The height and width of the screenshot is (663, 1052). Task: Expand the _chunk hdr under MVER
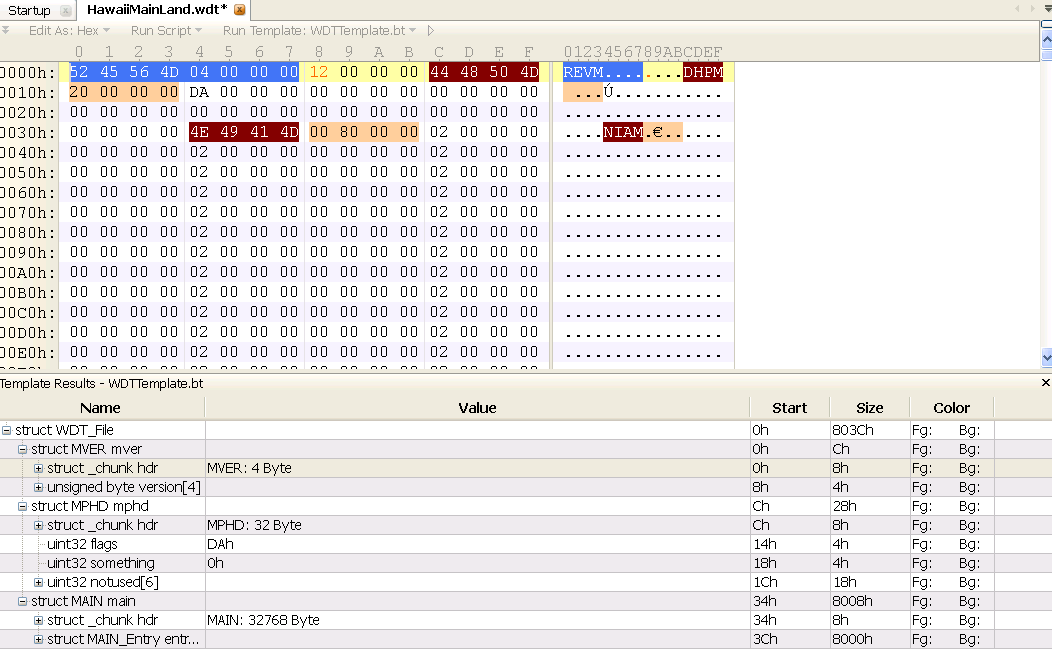point(38,468)
